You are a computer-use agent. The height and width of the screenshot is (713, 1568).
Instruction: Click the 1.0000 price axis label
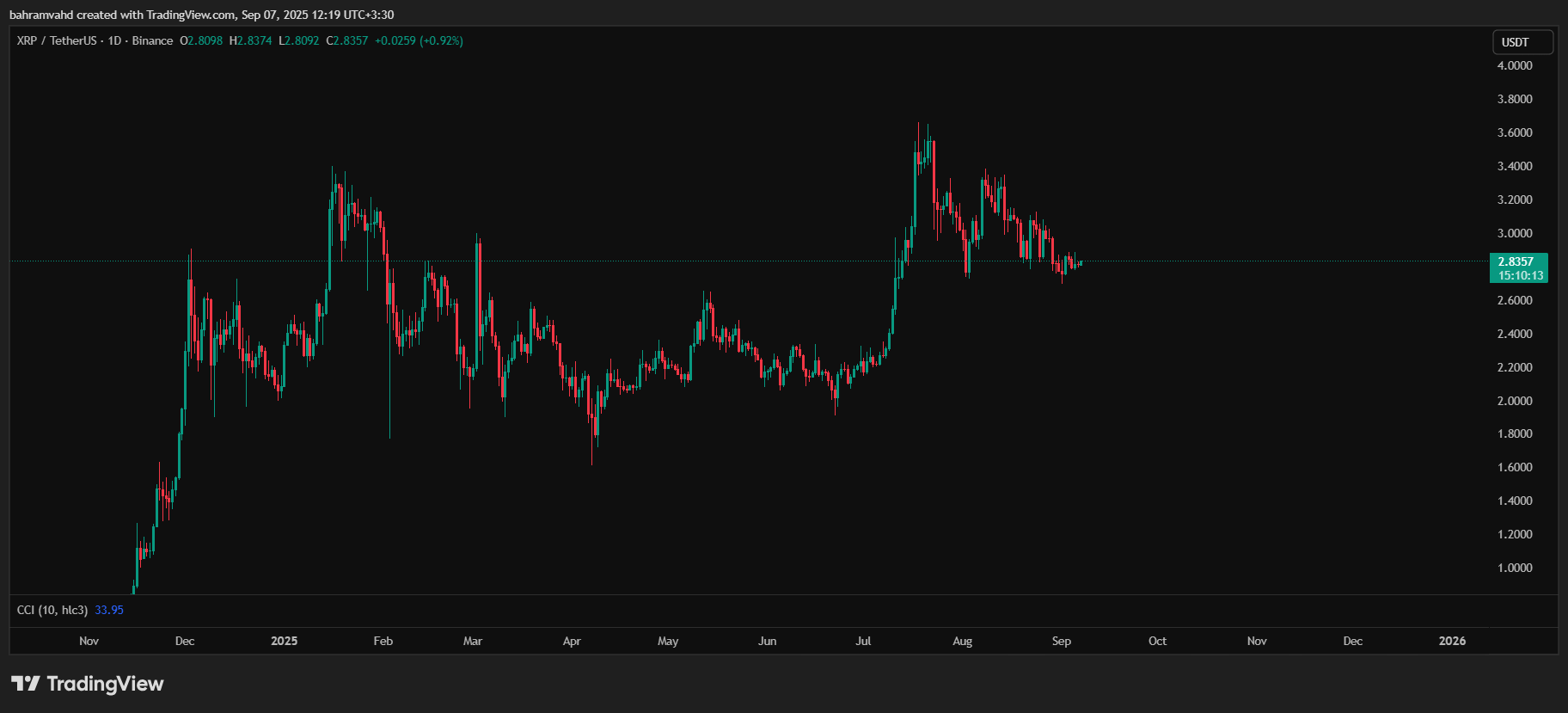(x=1515, y=568)
